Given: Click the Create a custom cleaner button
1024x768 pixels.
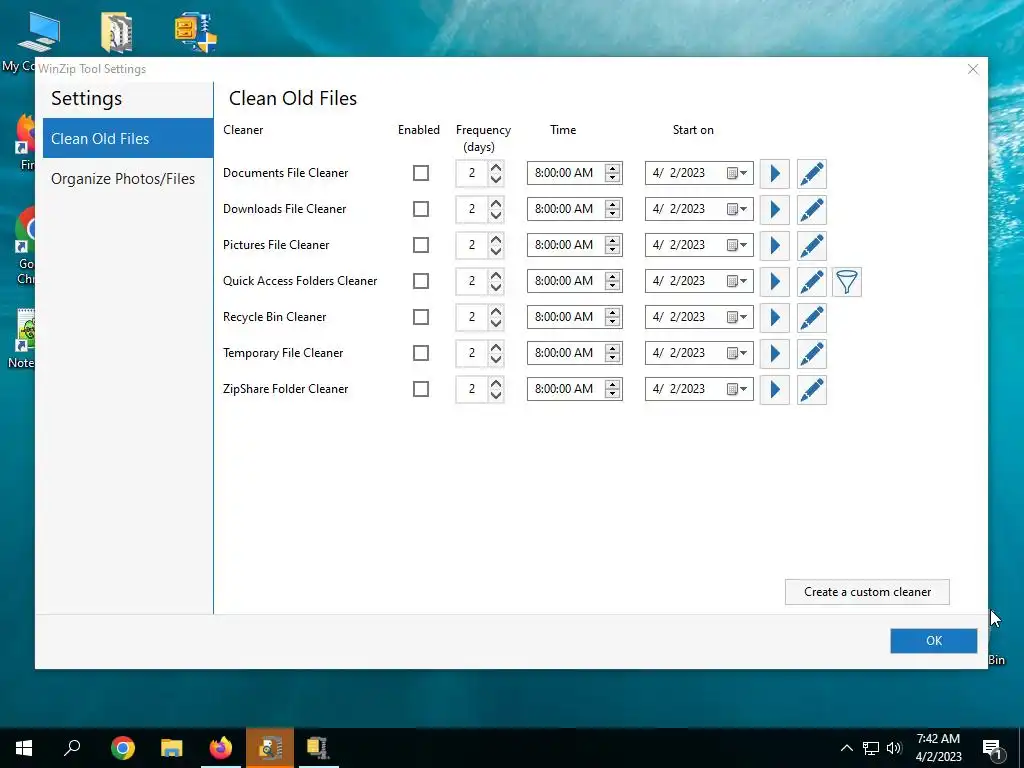Looking at the screenshot, I should point(867,592).
